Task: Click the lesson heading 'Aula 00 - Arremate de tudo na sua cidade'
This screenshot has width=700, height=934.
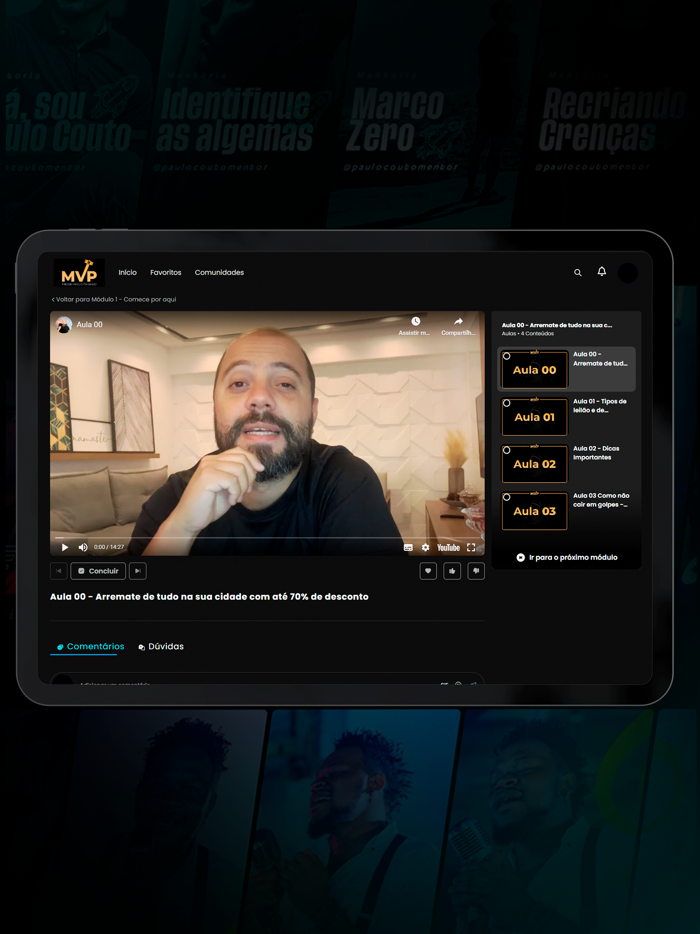Action: 209,596
